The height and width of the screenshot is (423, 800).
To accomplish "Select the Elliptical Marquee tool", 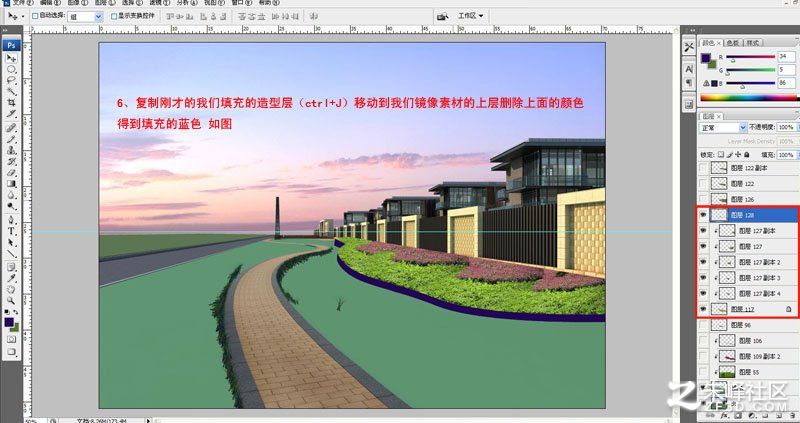I will coord(11,69).
